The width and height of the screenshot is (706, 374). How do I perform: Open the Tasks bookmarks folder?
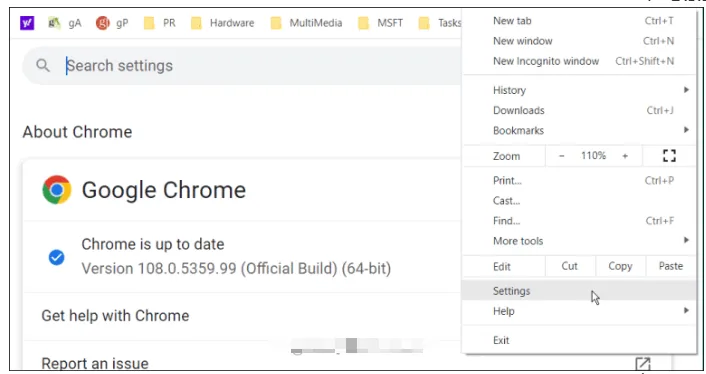[440, 23]
